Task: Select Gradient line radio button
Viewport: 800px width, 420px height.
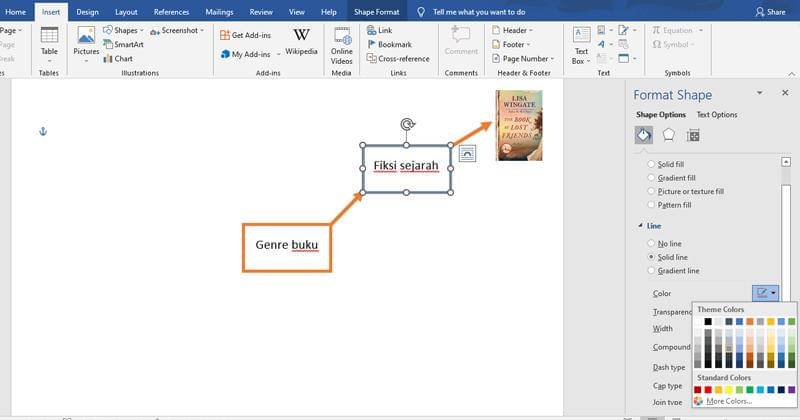Action: (653, 270)
